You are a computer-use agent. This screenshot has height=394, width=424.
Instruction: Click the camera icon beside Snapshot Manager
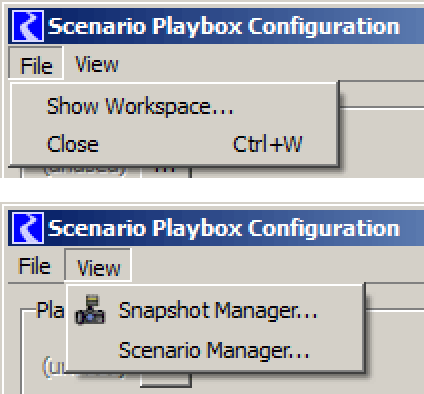pos(90,310)
